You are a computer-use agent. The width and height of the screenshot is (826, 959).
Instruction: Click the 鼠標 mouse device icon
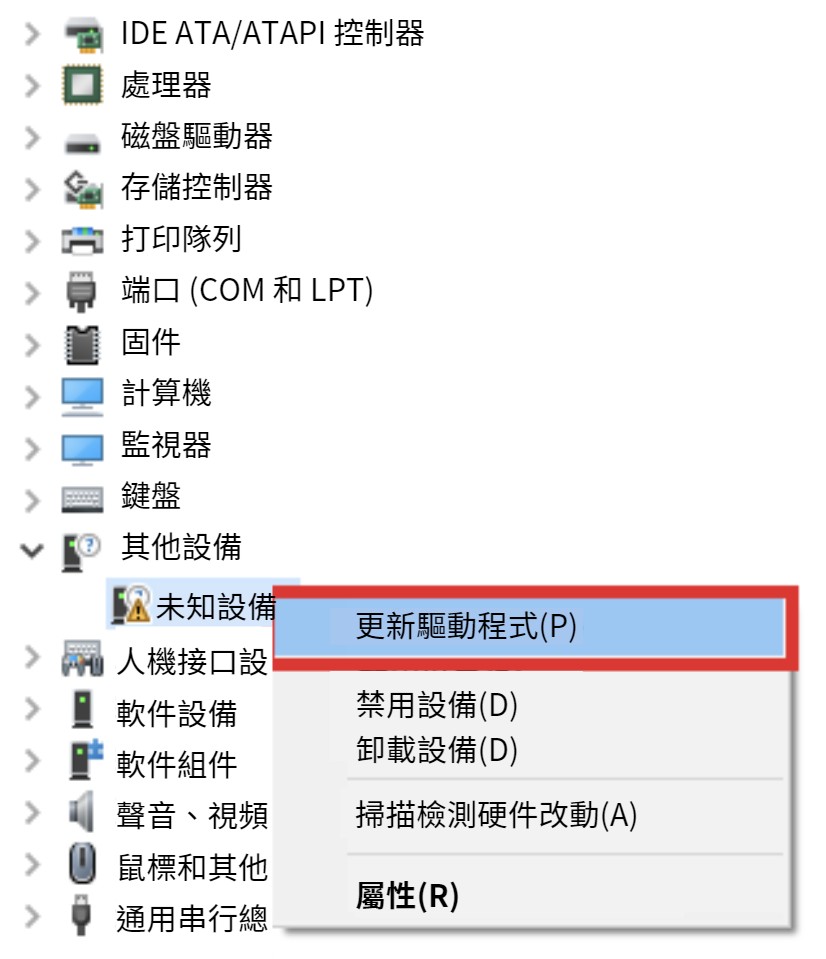click(82, 862)
